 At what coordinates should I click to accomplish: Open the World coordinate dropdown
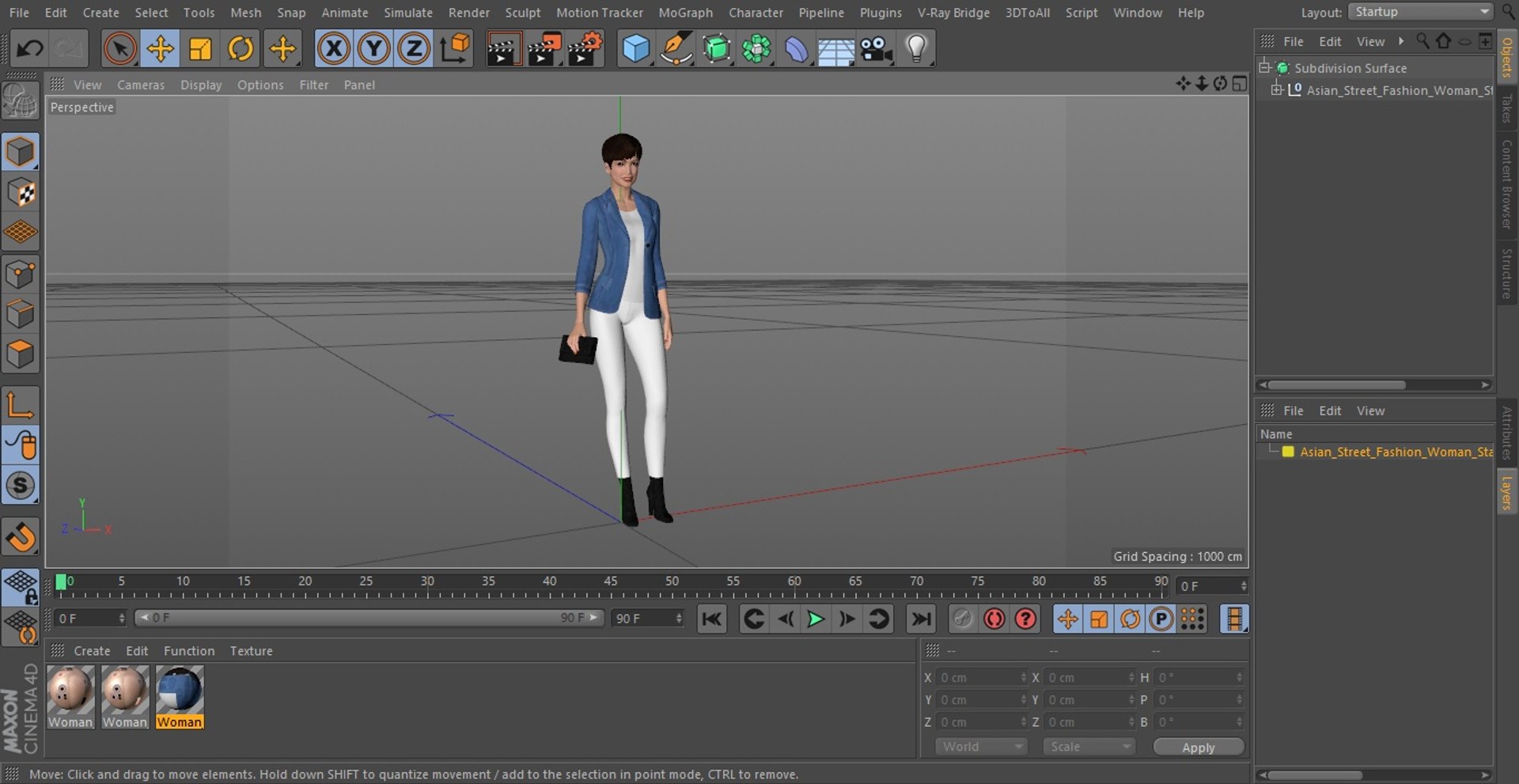(981, 747)
